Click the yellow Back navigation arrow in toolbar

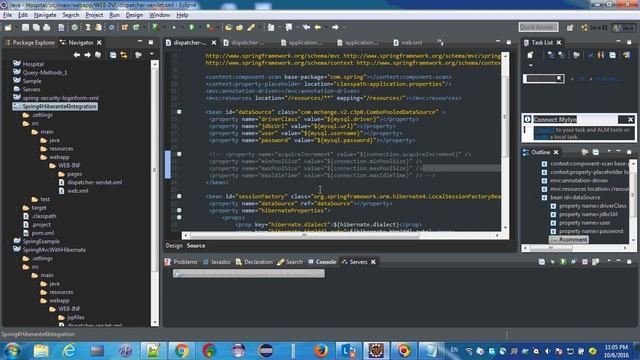tap(318, 27)
